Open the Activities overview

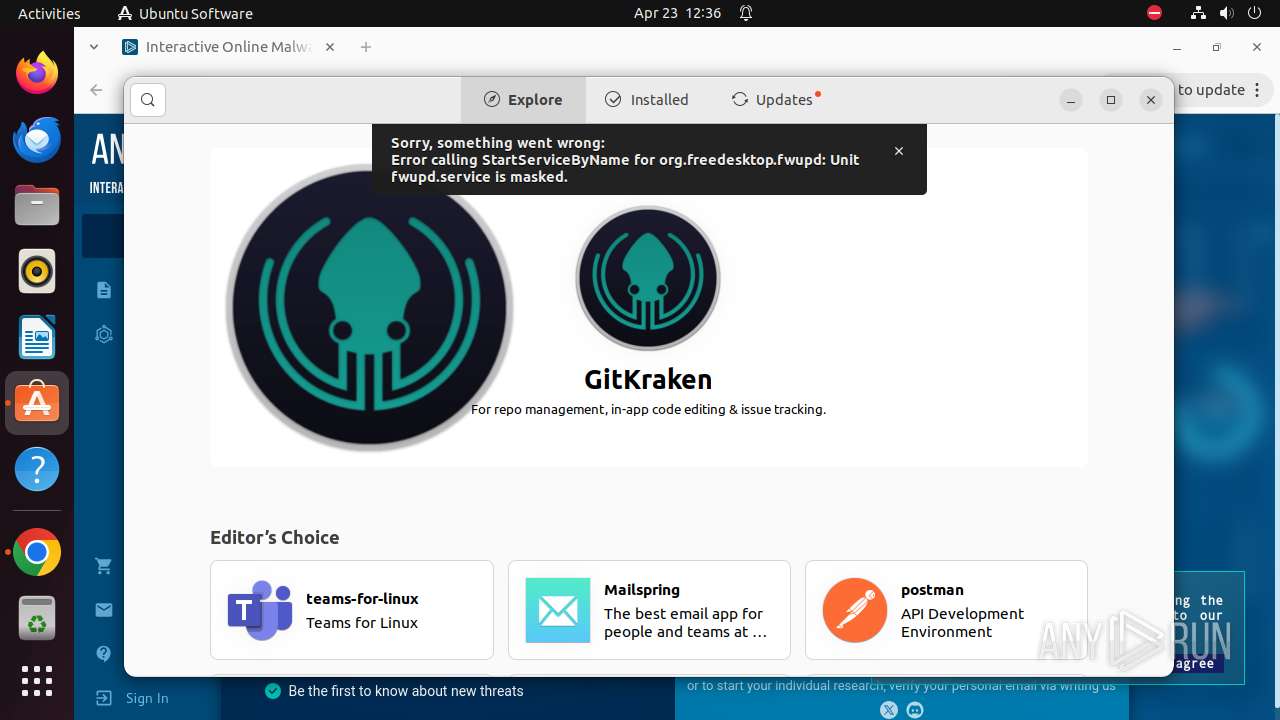[x=49, y=13]
